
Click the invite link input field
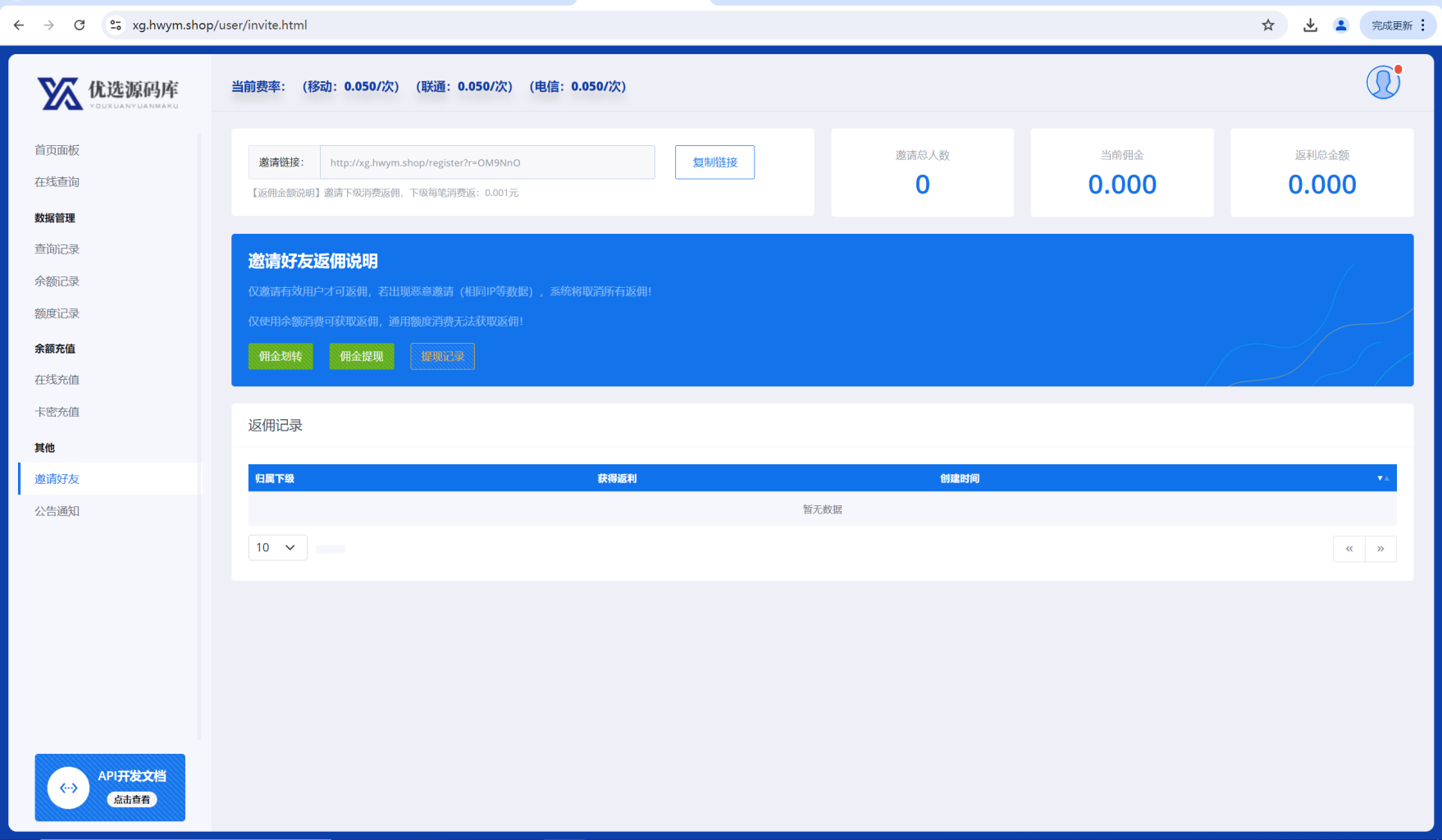487,162
